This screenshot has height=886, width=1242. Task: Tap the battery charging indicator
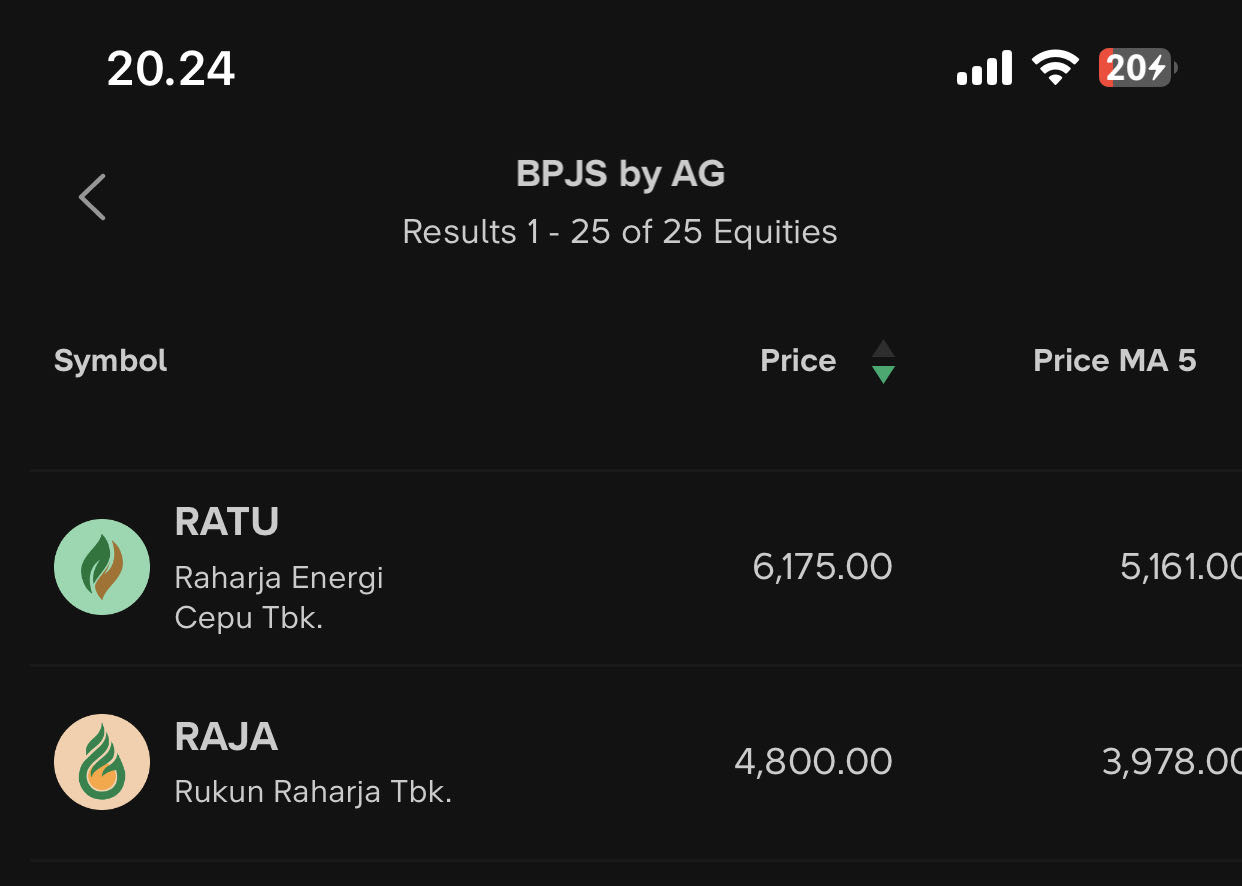1137,69
